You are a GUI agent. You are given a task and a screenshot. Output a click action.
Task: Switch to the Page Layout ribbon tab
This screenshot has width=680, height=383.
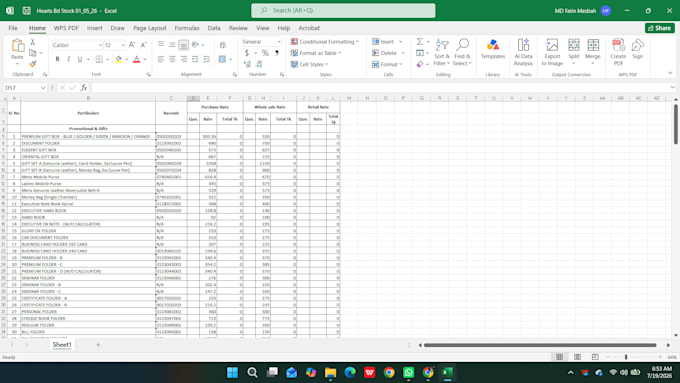point(150,28)
